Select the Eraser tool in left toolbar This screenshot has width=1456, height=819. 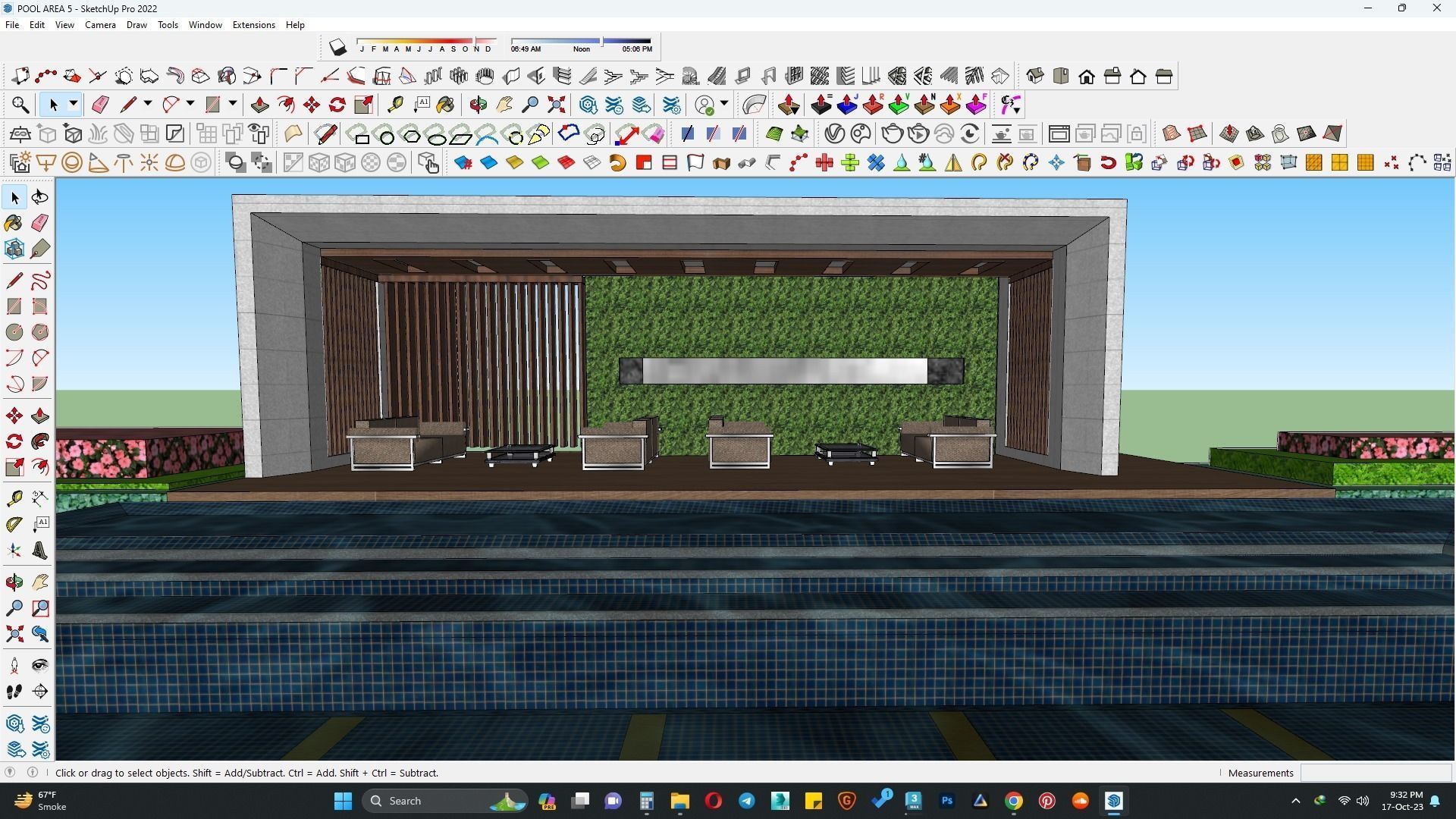(40, 222)
